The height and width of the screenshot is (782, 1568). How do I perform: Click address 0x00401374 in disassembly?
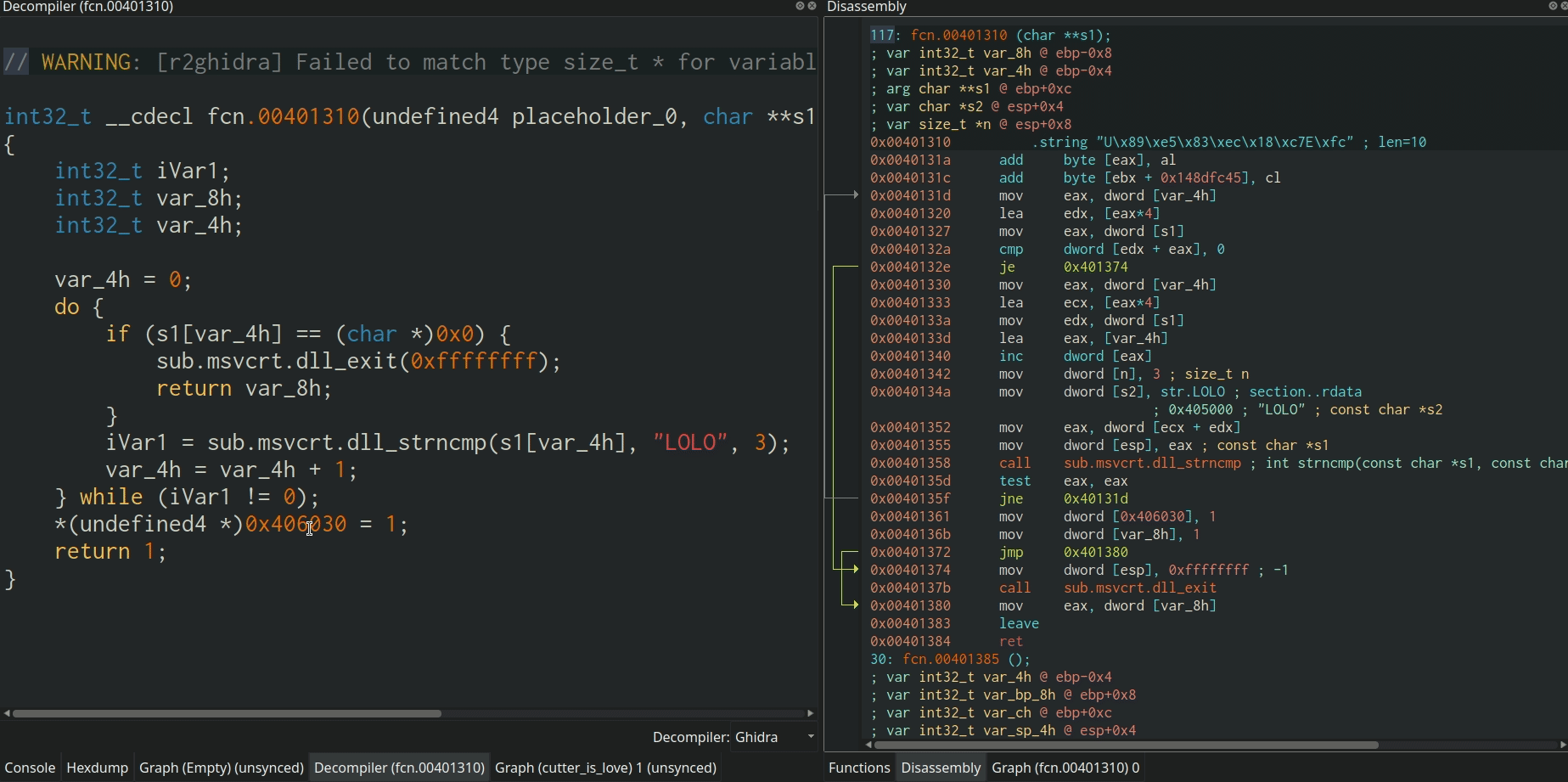pos(910,570)
